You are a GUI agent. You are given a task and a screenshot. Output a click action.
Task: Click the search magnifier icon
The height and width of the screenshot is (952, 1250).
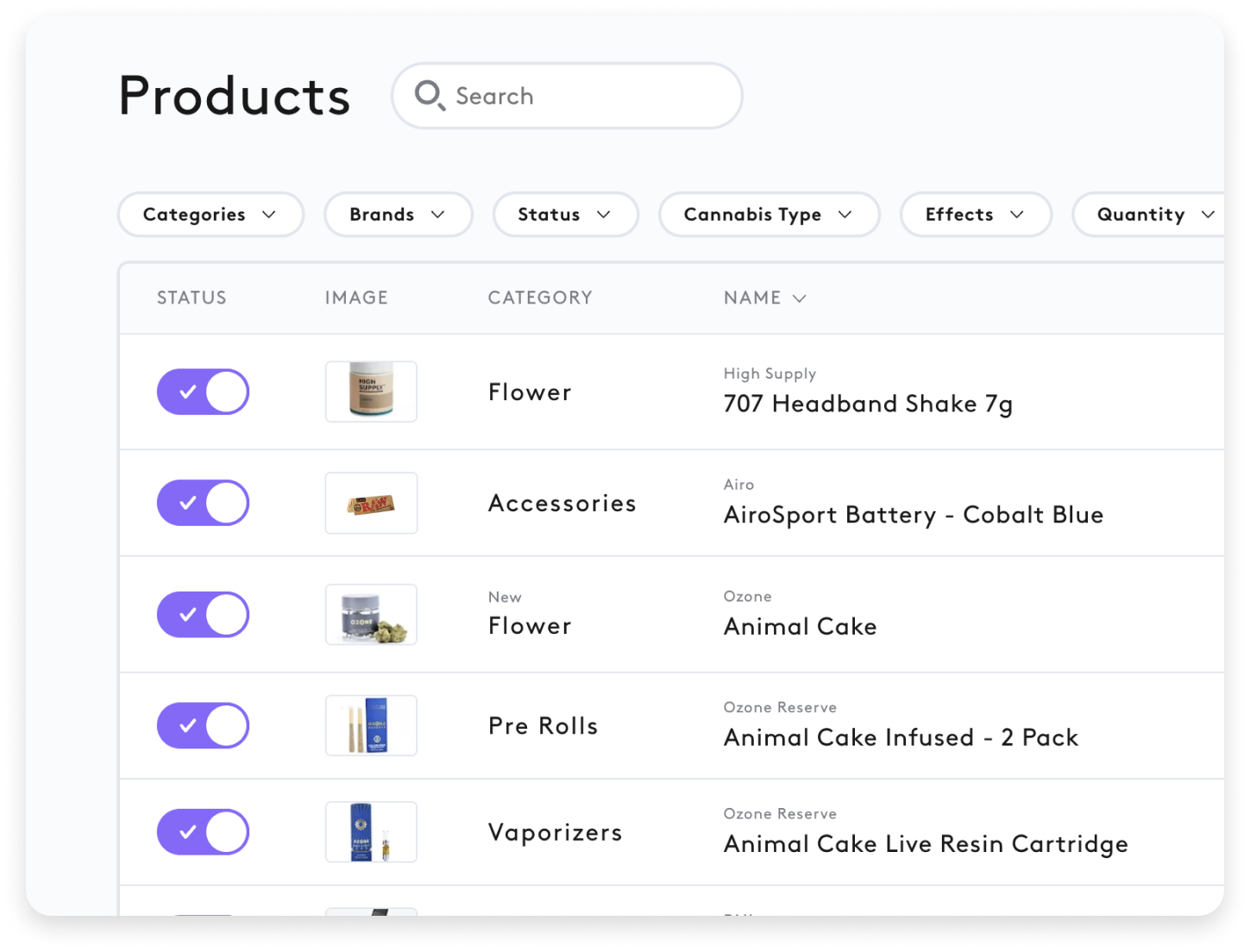(x=431, y=97)
